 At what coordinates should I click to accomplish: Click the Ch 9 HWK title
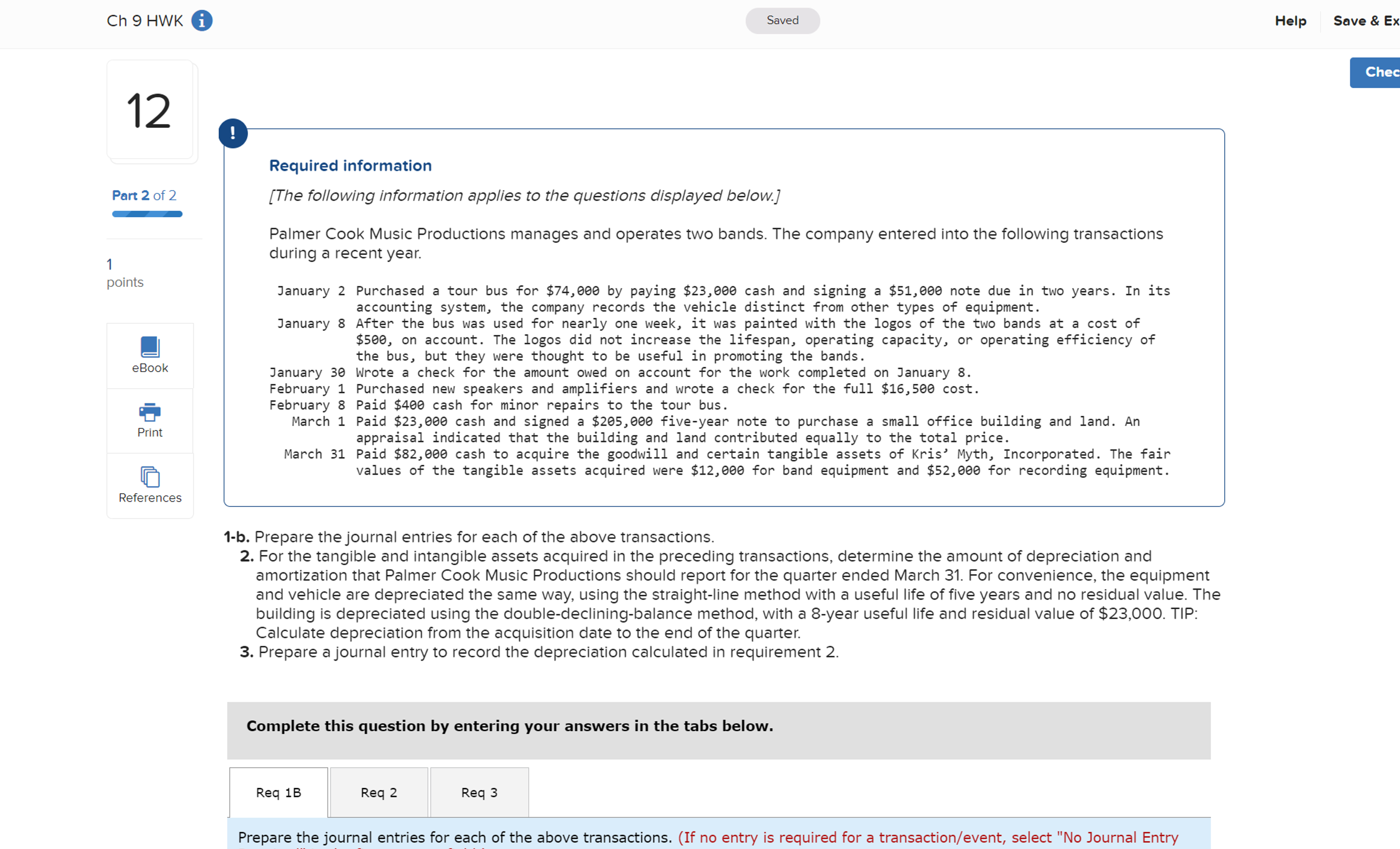(x=144, y=20)
